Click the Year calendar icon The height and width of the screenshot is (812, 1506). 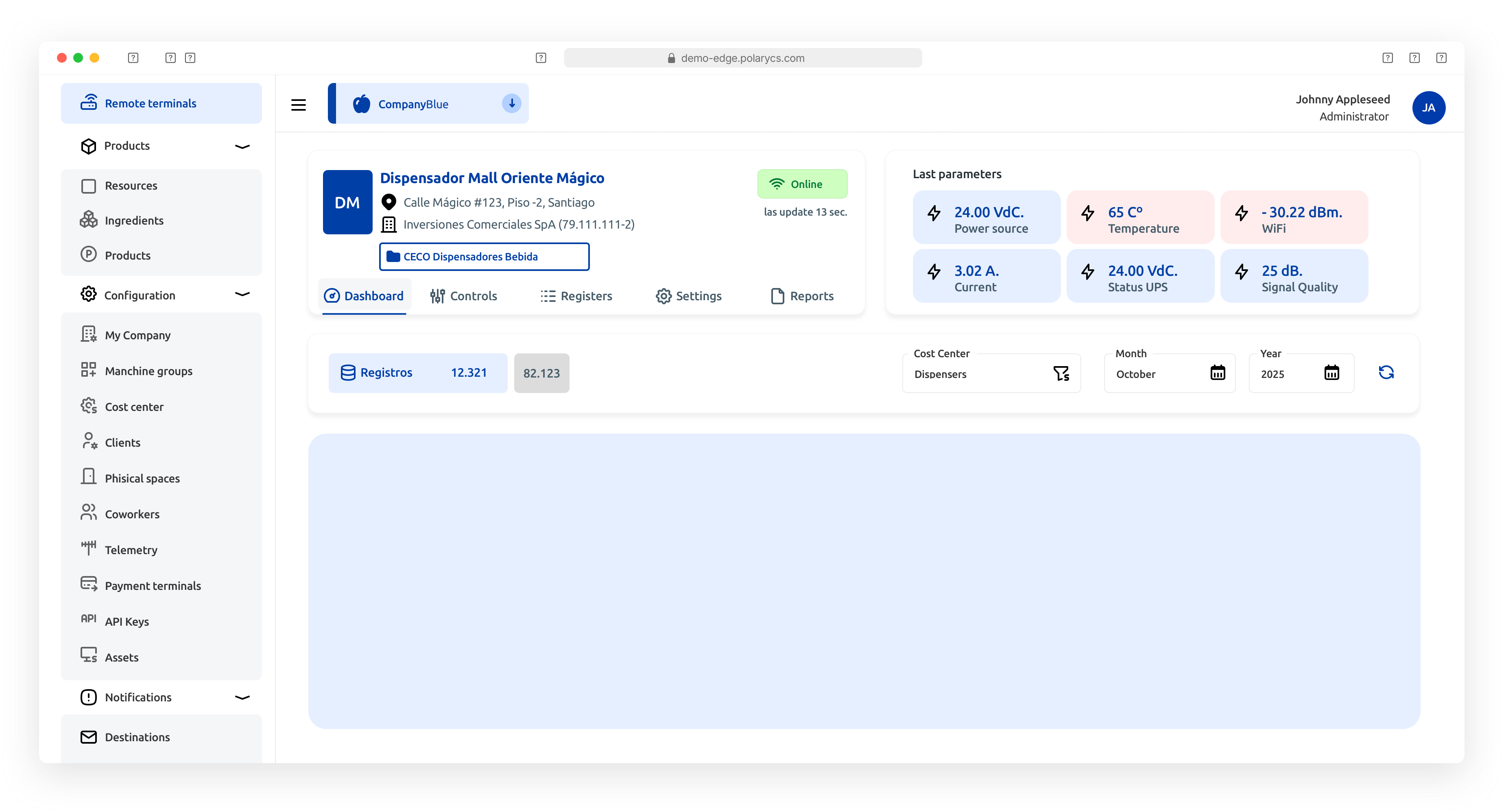click(x=1331, y=372)
